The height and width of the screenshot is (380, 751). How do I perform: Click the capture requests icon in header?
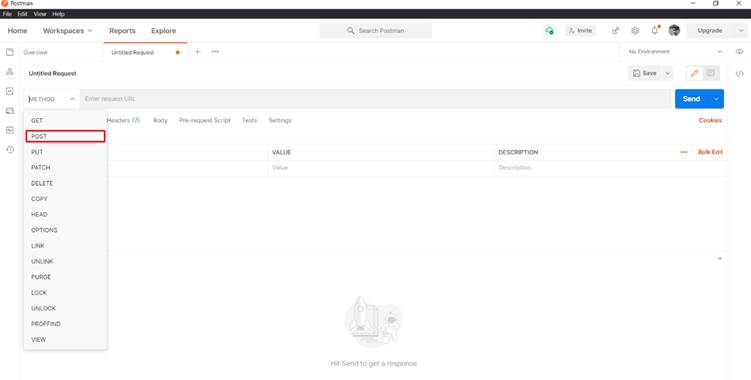[x=615, y=31]
